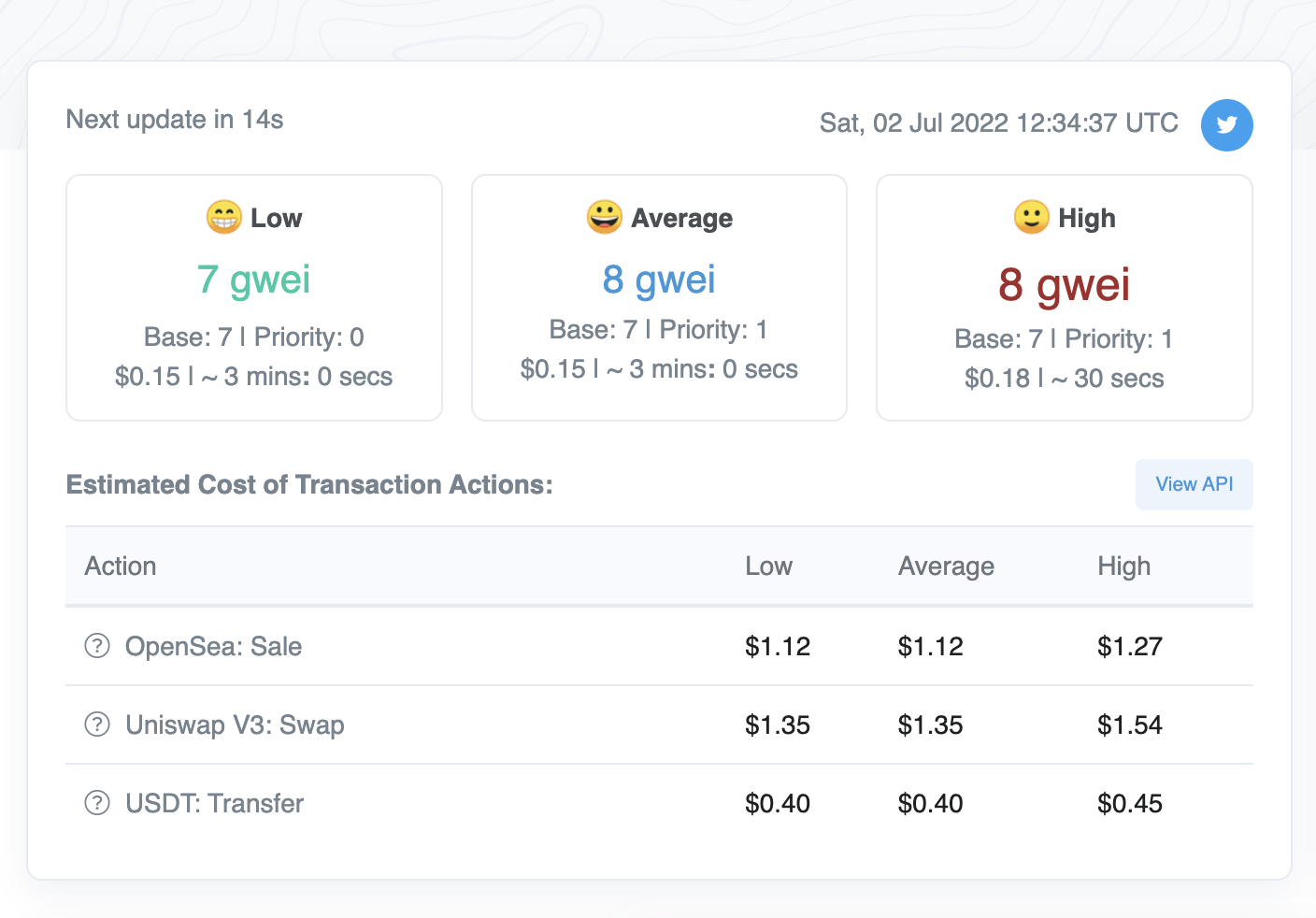This screenshot has height=918, width=1316.
Task: Click the High column header in table
Action: pos(1123,567)
